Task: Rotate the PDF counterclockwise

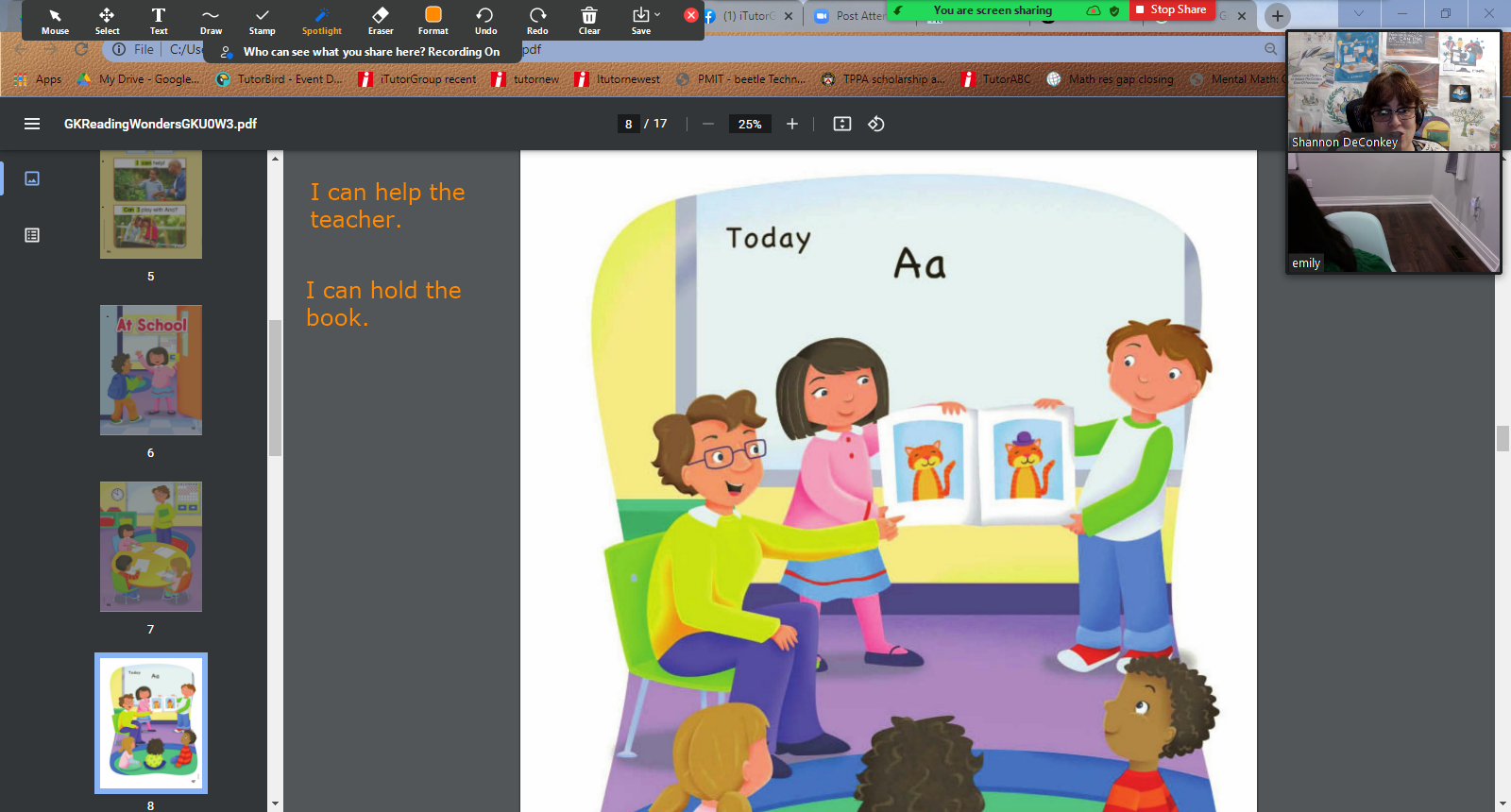Action: [x=876, y=124]
